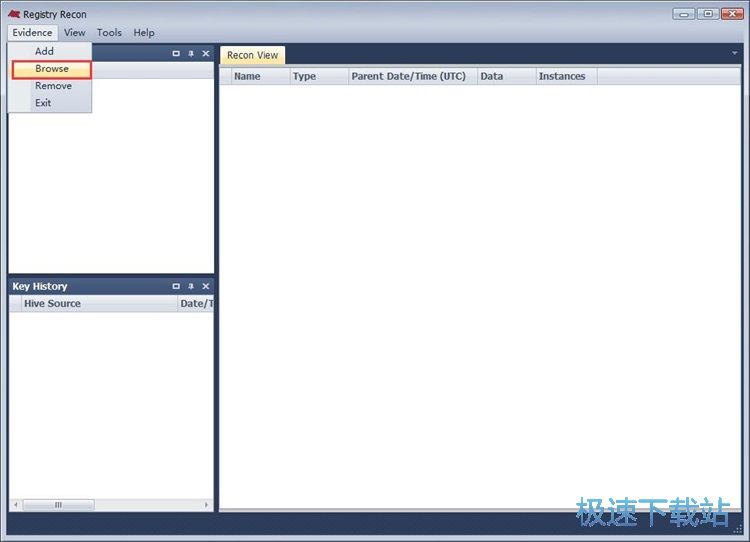This screenshot has width=750, height=542.
Task: Open the View menu
Action: (x=75, y=33)
